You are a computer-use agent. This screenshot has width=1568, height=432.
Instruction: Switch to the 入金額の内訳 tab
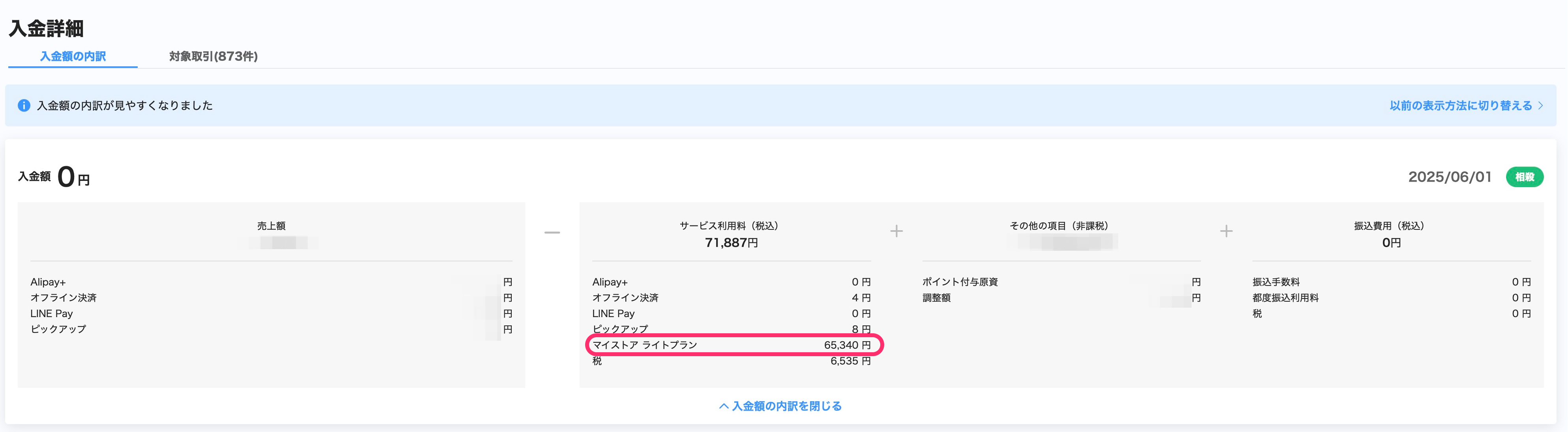coord(73,56)
